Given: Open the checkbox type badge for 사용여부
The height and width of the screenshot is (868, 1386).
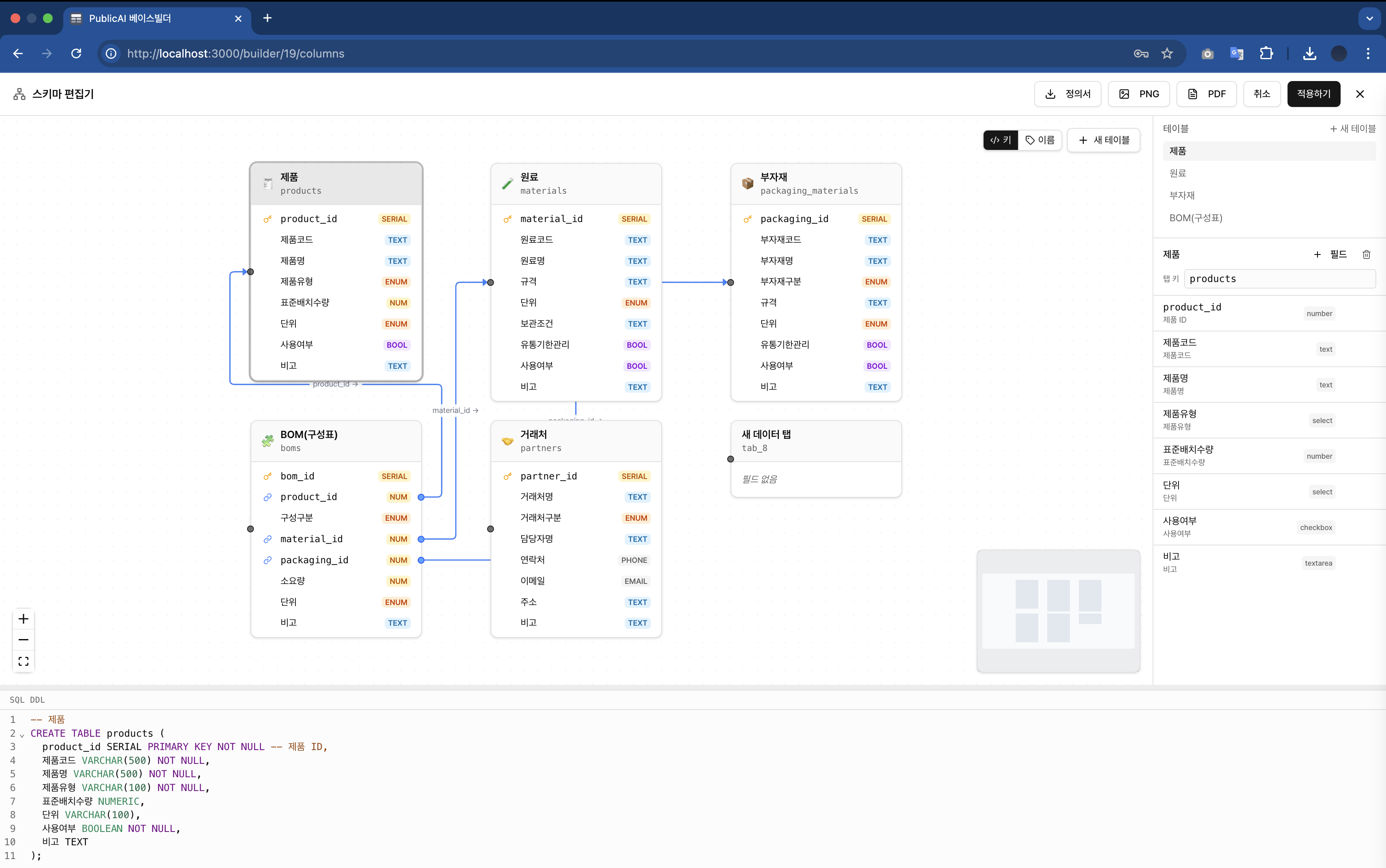Looking at the screenshot, I should coord(1316,528).
